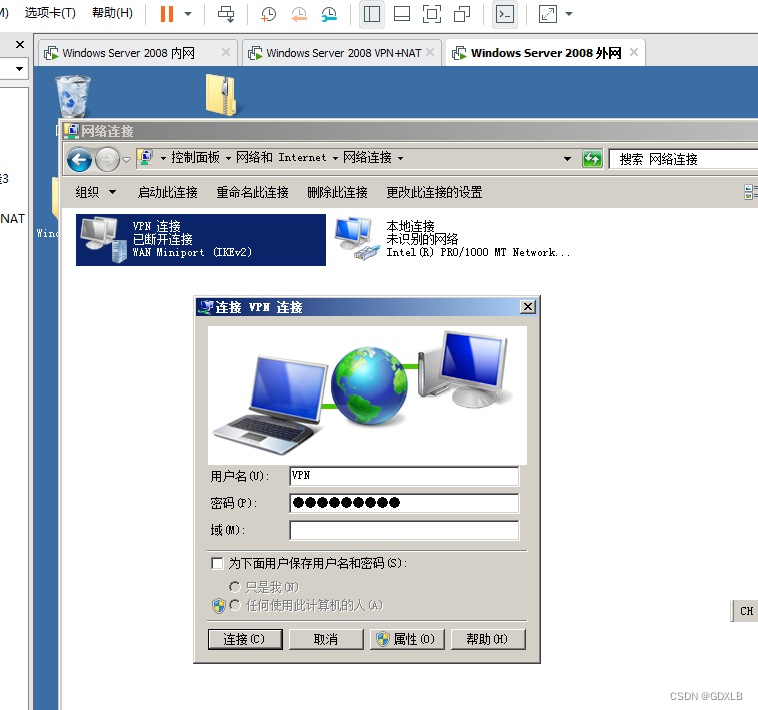Image resolution: width=758 pixels, height=710 pixels.
Task: Switch to Windows Server 2008 VPN+NAT tab
Action: [x=344, y=53]
